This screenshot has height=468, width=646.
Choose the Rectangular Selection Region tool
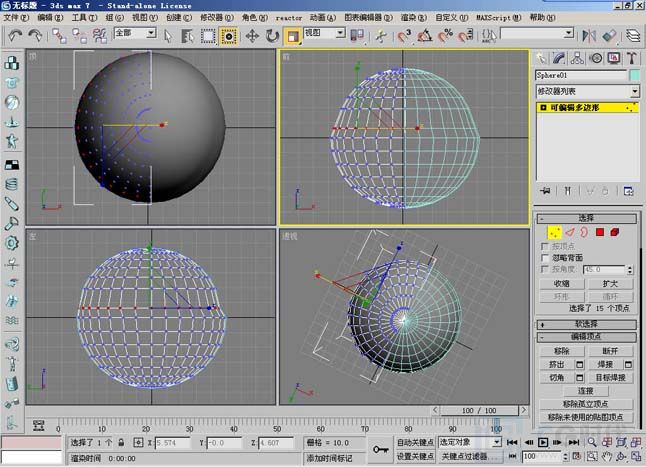(x=208, y=36)
